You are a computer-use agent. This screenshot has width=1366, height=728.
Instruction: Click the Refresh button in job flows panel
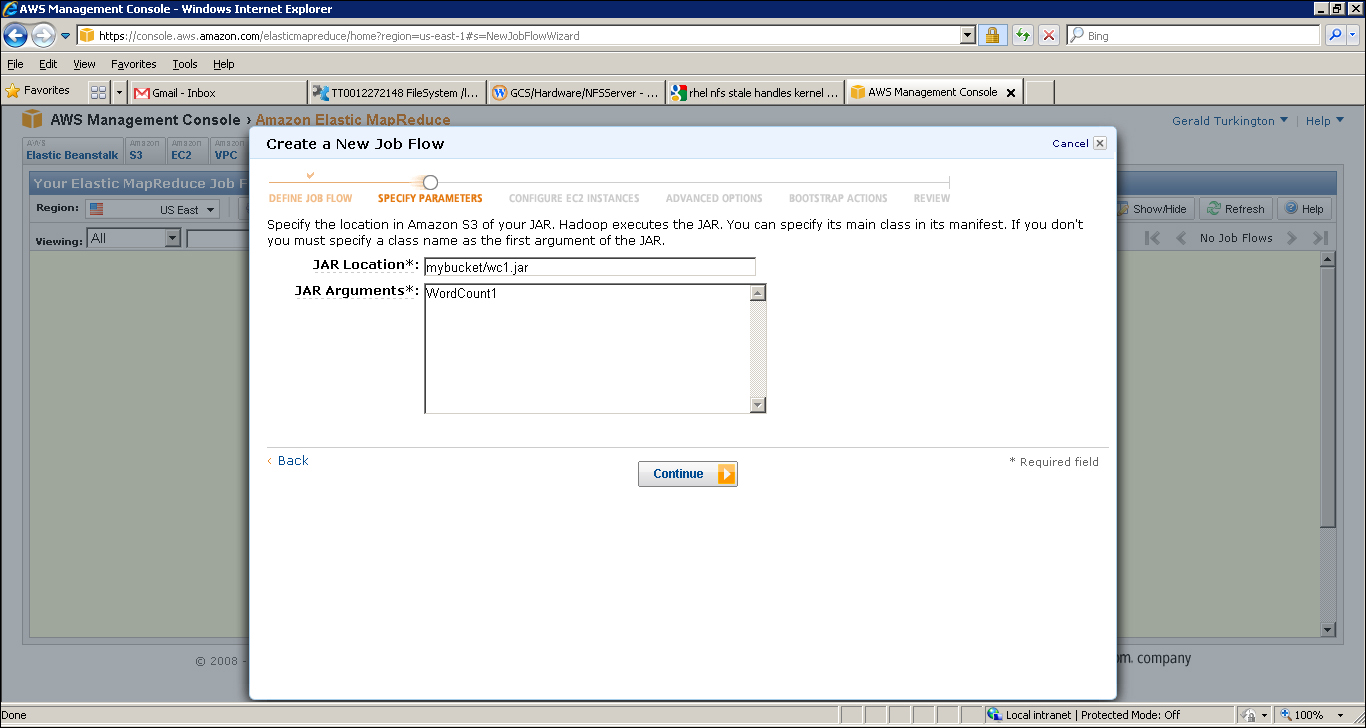click(x=1236, y=209)
